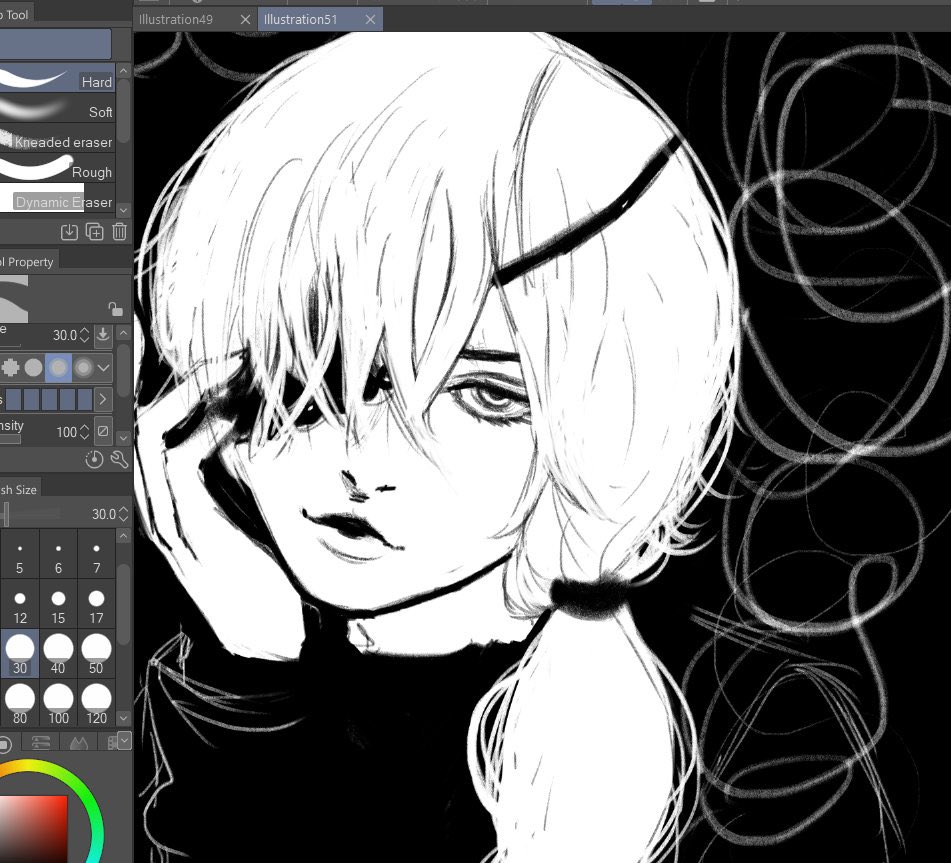Adjust Brush Size panel stepper arrows
The width and height of the screenshot is (951, 863).
[124, 514]
